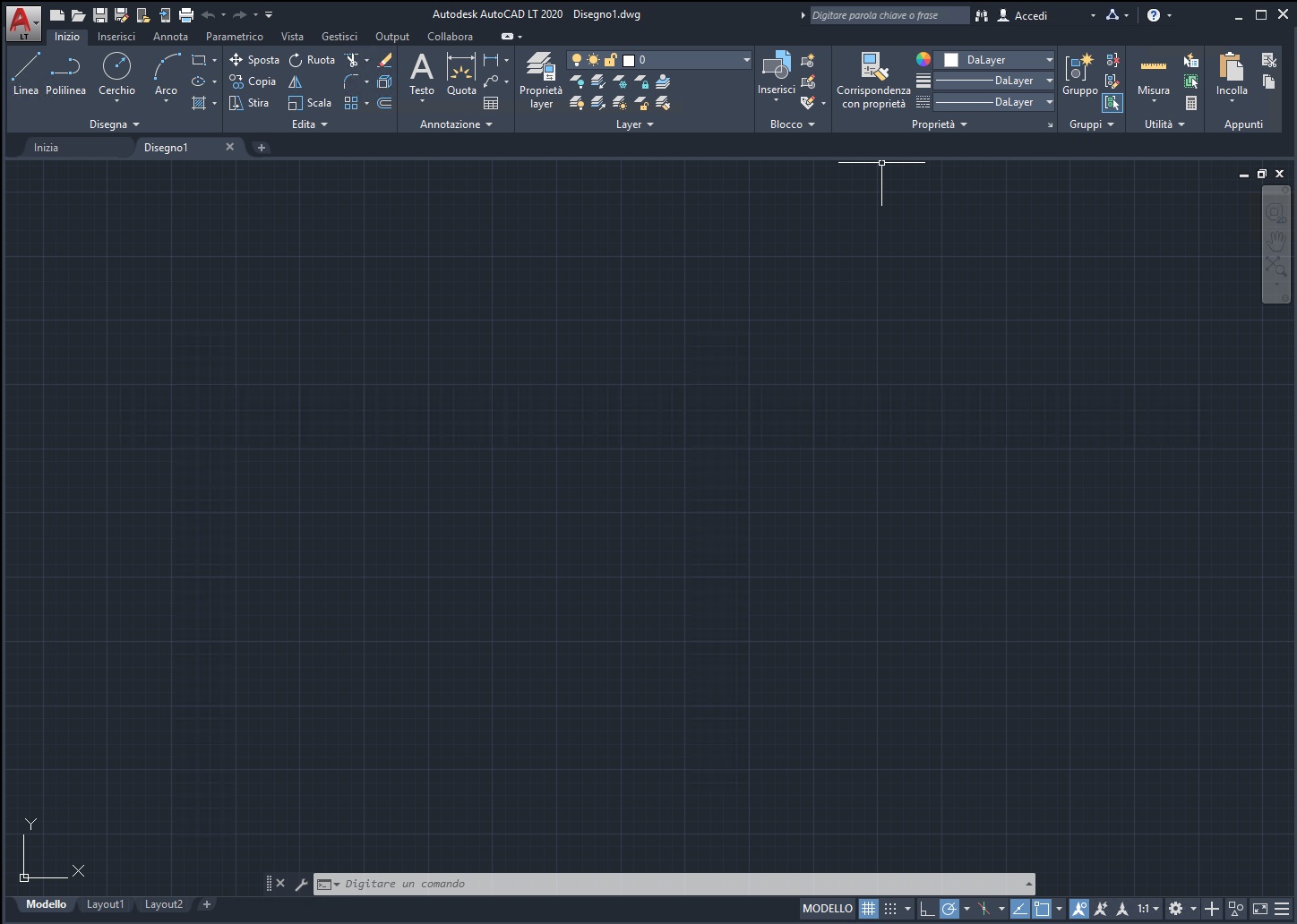1297x924 pixels.
Task: Select the Polilinea tool
Action: click(65, 73)
